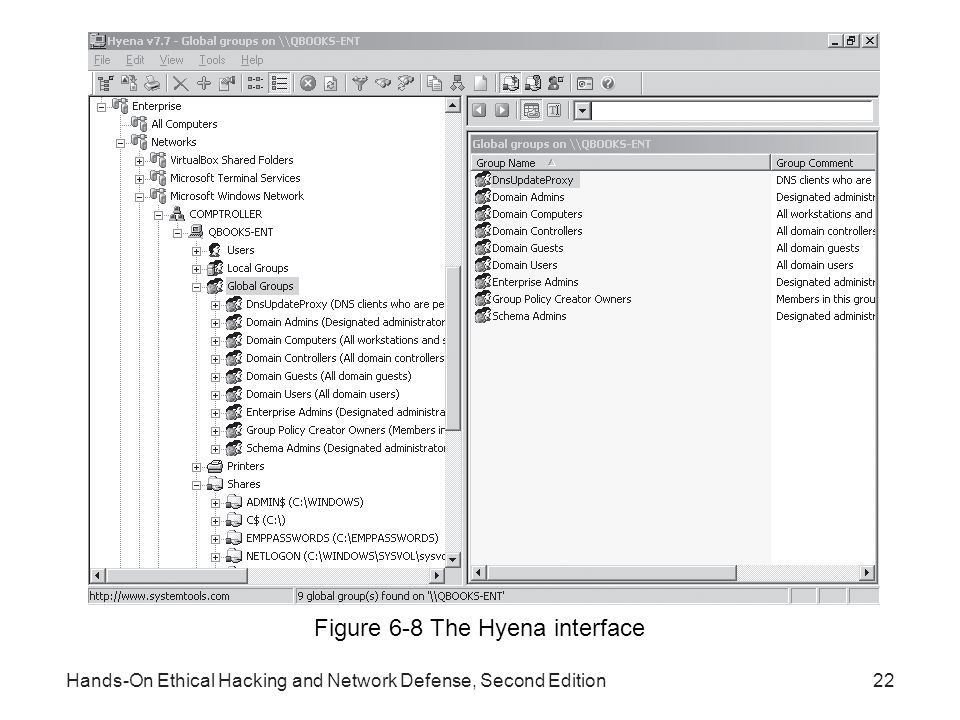The width and height of the screenshot is (960, 720).
Task: Expand the VirtualBox Shared Folders node
Action: tap(140, 161)
